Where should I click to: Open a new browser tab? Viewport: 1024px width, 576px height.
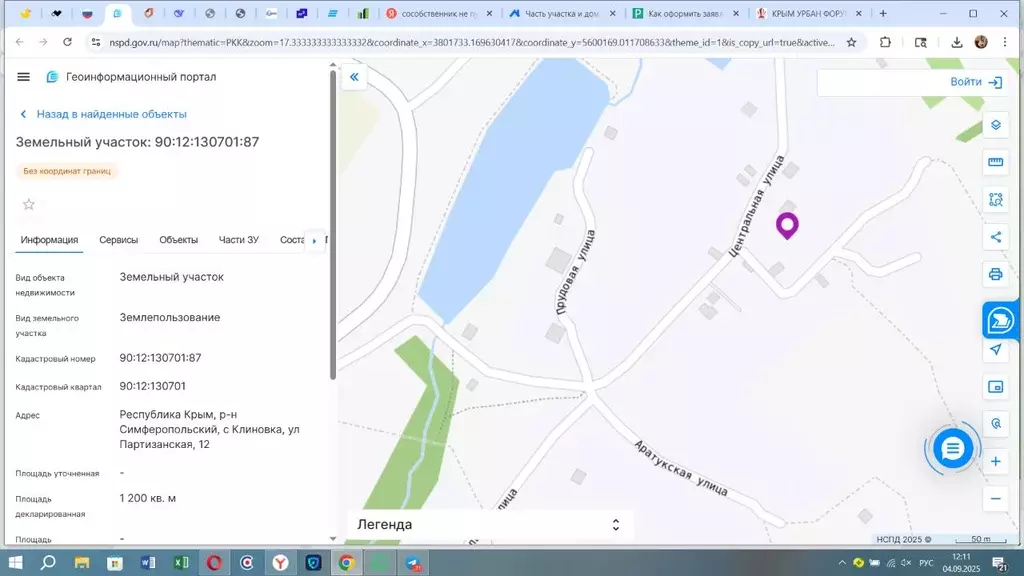[x=883, y=13]
